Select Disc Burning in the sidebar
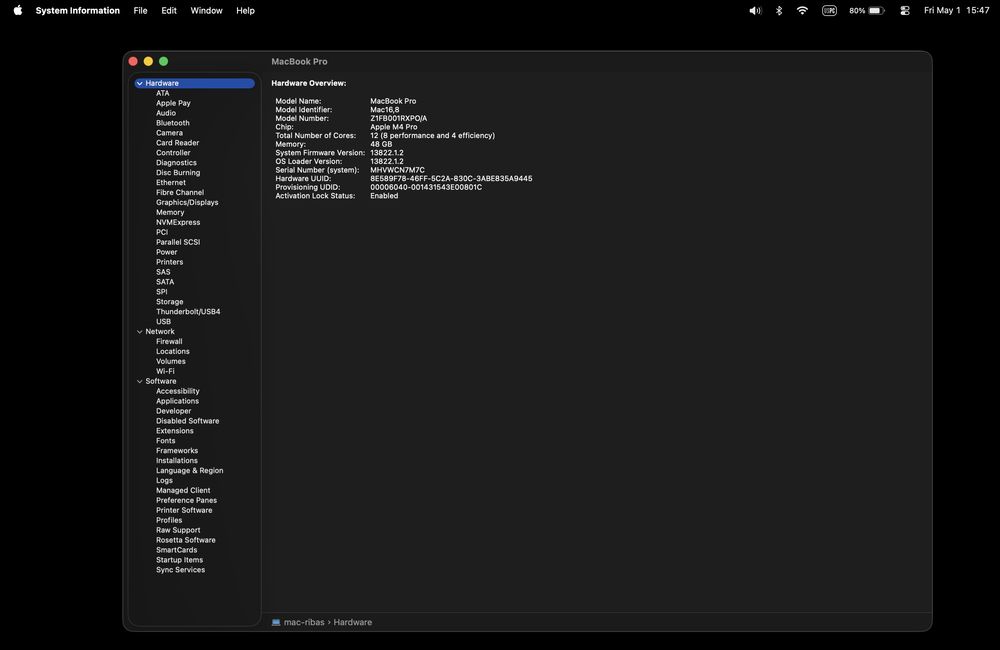1000x650 pixels. click(x=178, y=172)
